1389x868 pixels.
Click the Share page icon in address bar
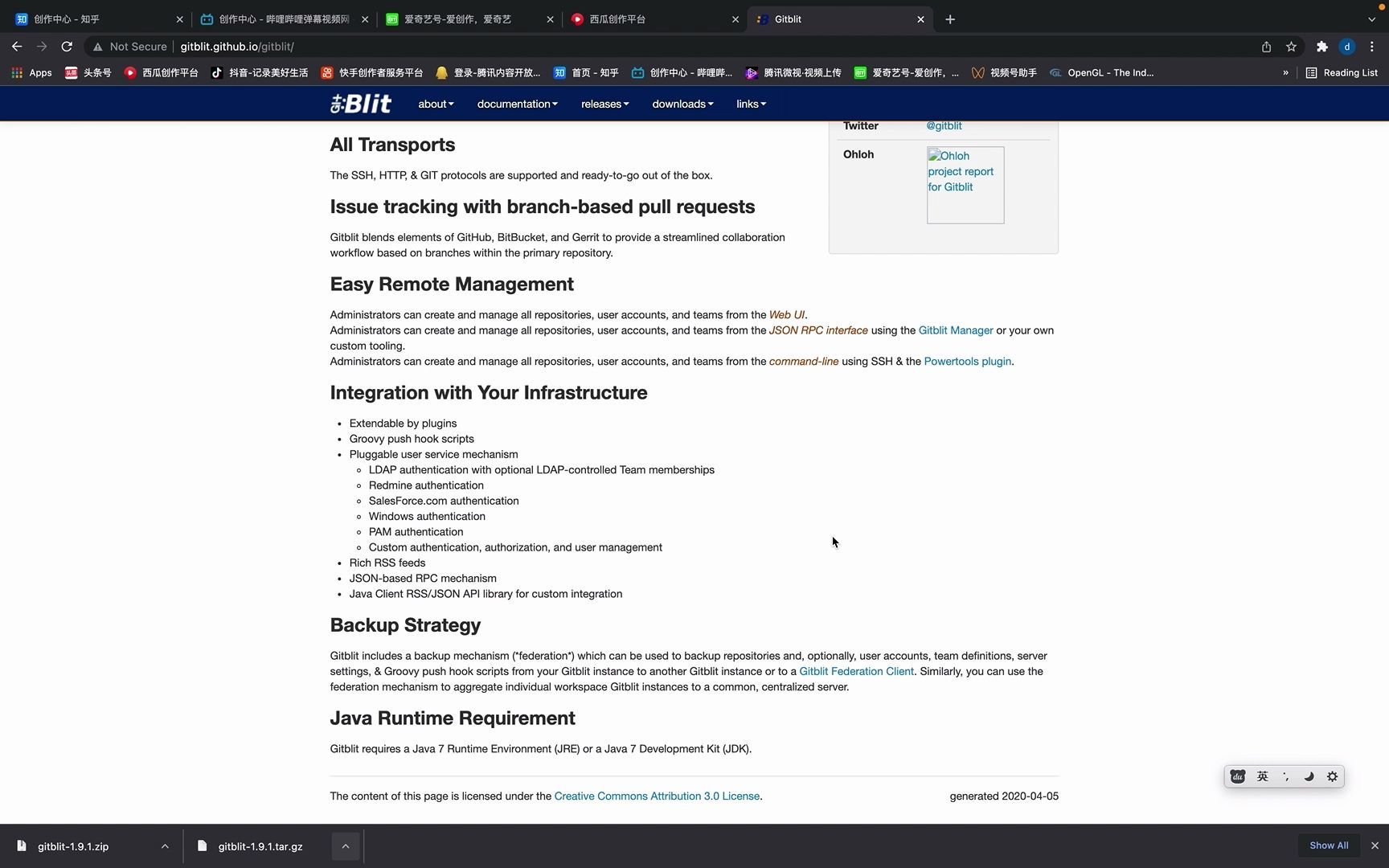tap(1266, 47)
